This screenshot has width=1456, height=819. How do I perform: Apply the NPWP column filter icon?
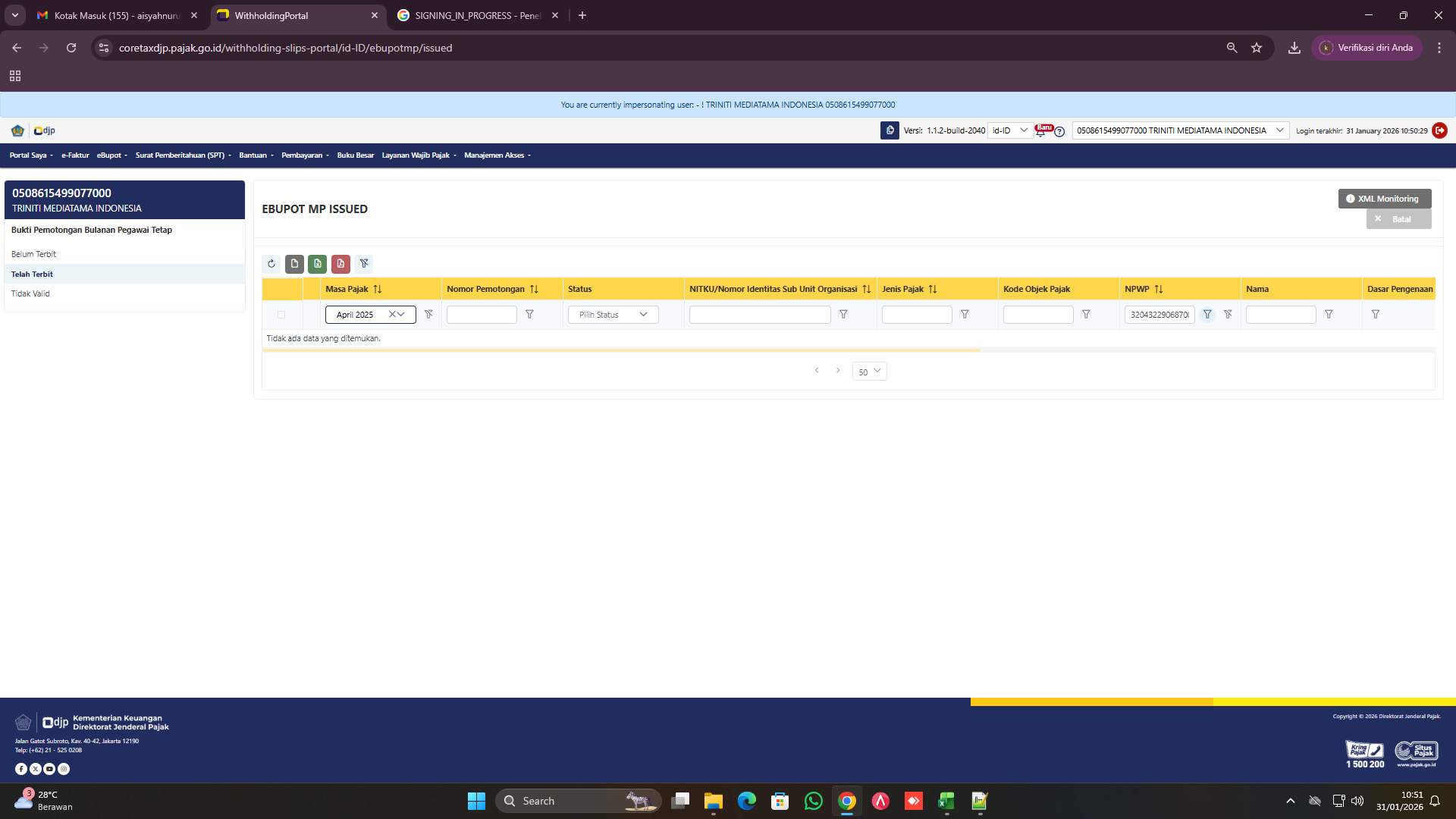coord(1208,314)
